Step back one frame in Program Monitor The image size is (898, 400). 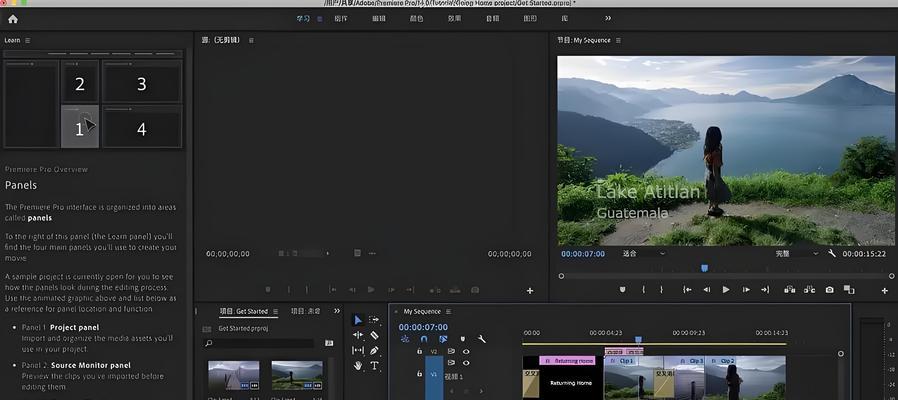coord(707,290)
